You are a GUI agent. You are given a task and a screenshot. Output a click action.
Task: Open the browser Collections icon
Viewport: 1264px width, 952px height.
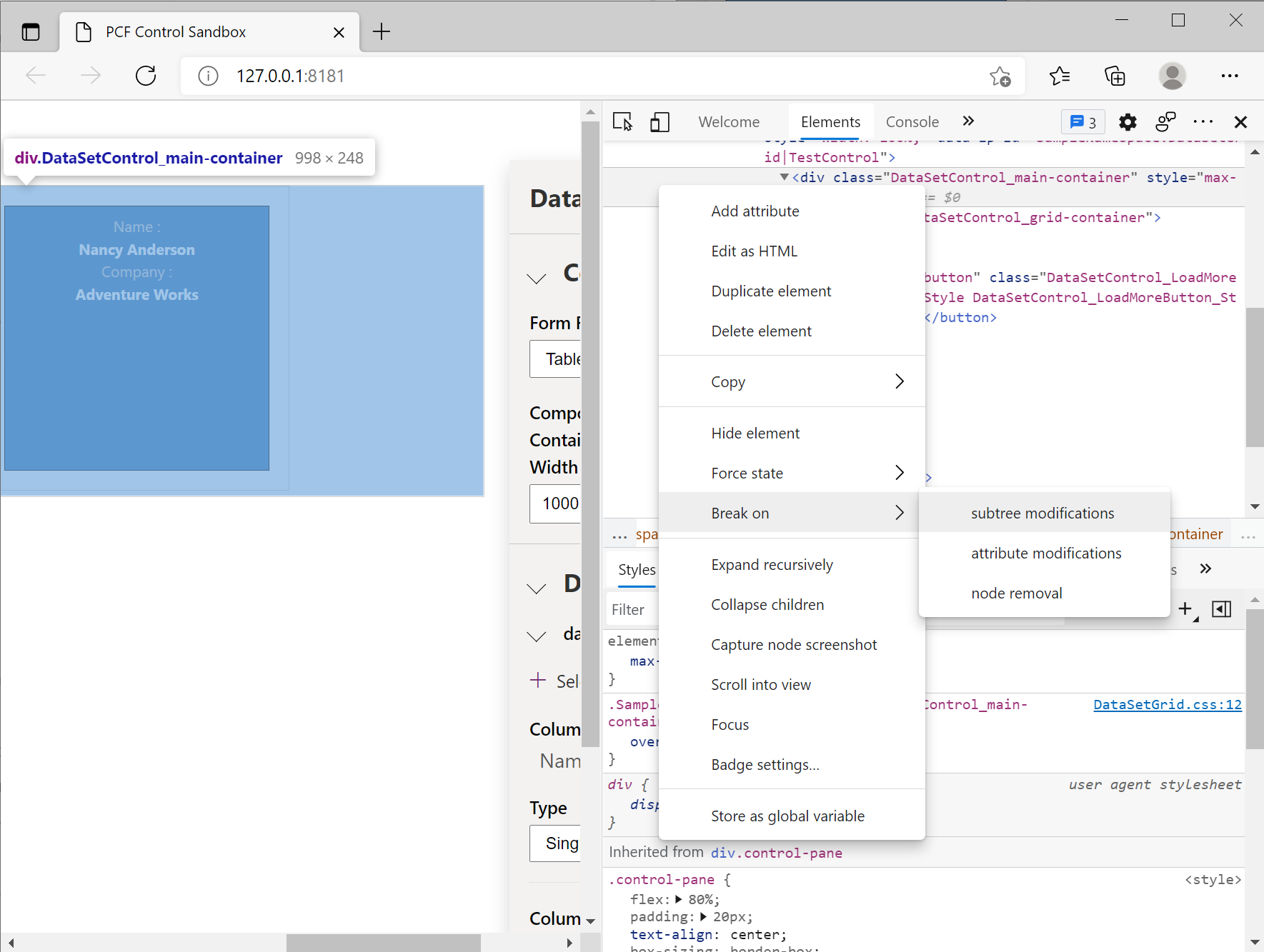click(1115, 76)
